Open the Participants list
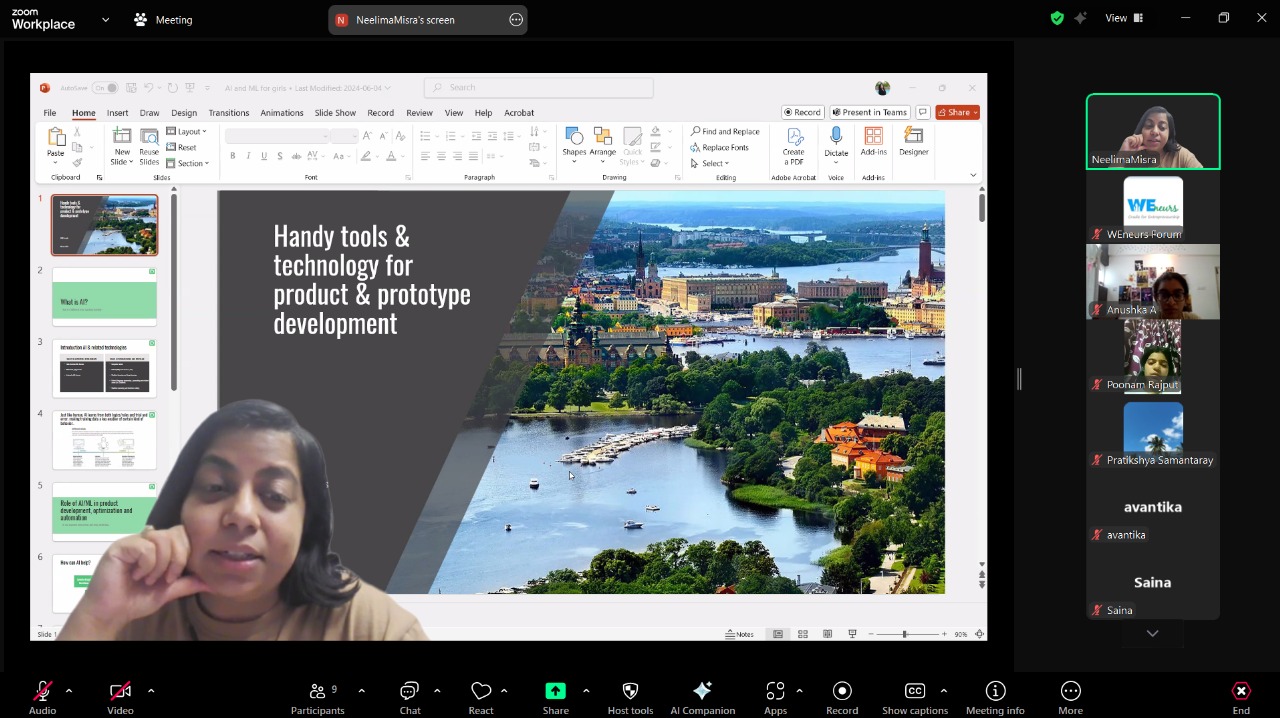The image size is (1280, 718). pos(317,697)
